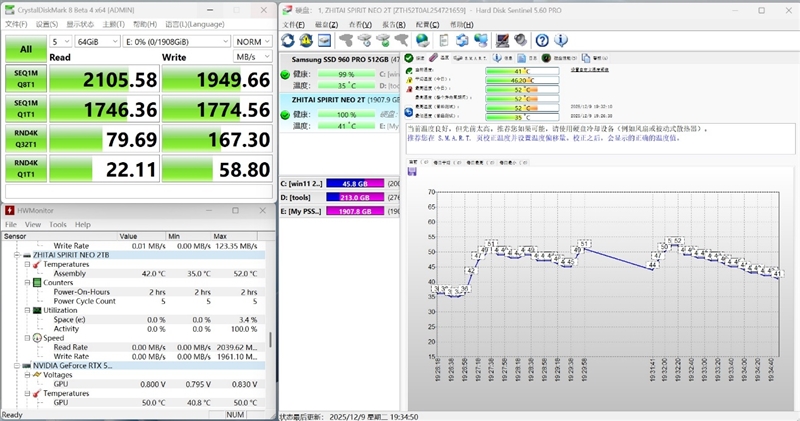
Task: Open the MB/s unit dropdown
Action: [252, 57]
